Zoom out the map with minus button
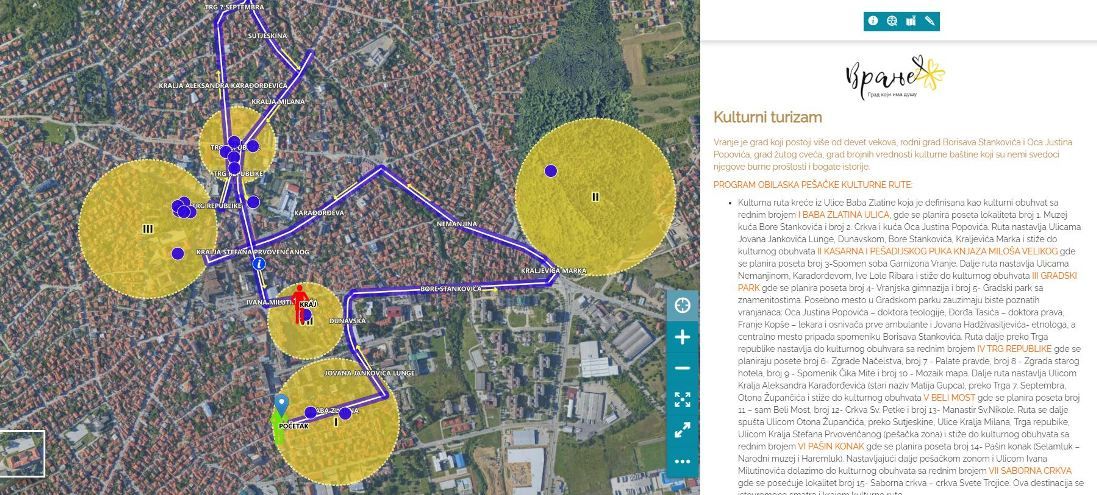 click(683, 368)
